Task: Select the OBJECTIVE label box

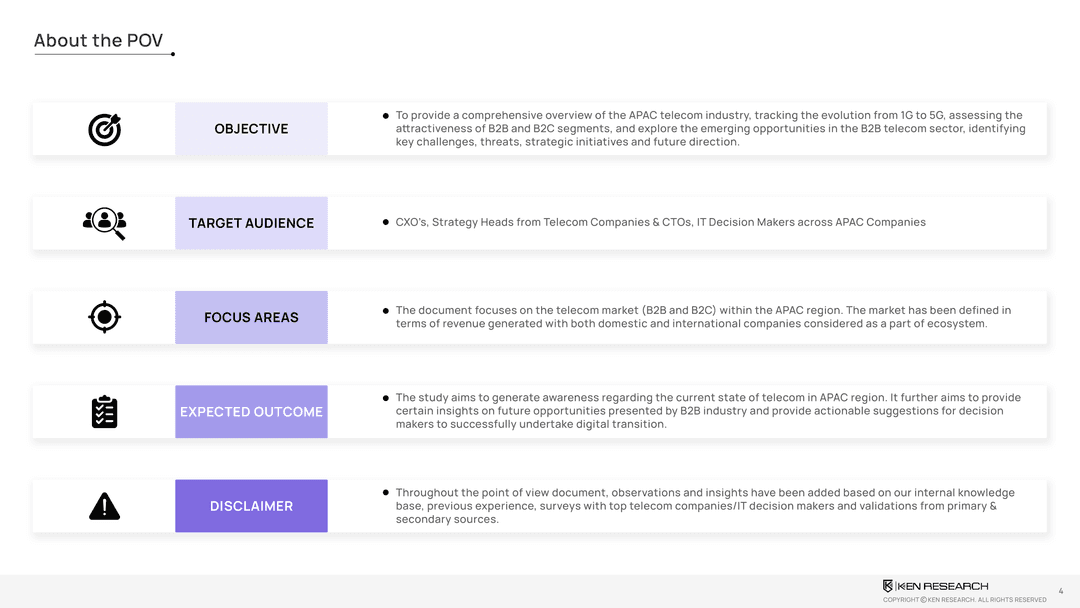Action: click(251, 129)
